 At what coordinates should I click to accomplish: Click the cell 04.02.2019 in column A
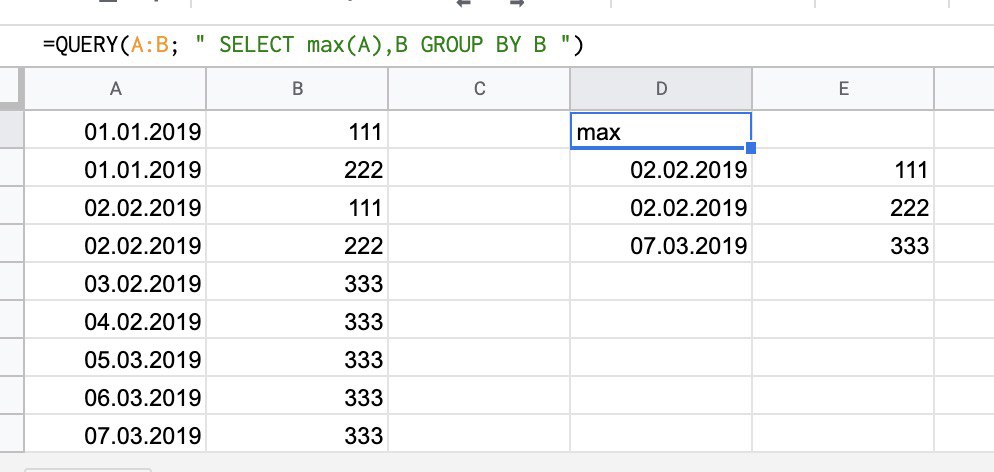tap(115, 322)
